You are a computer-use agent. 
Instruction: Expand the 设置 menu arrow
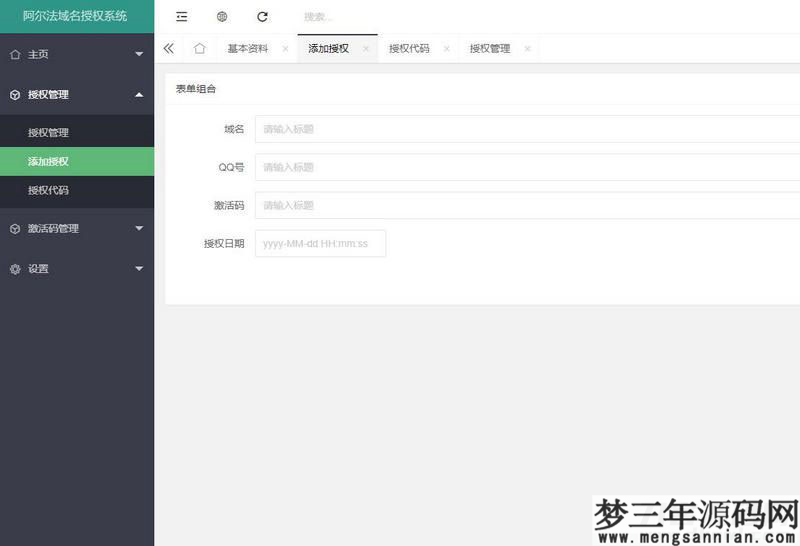pyautogui.click(x=139, y=269)
